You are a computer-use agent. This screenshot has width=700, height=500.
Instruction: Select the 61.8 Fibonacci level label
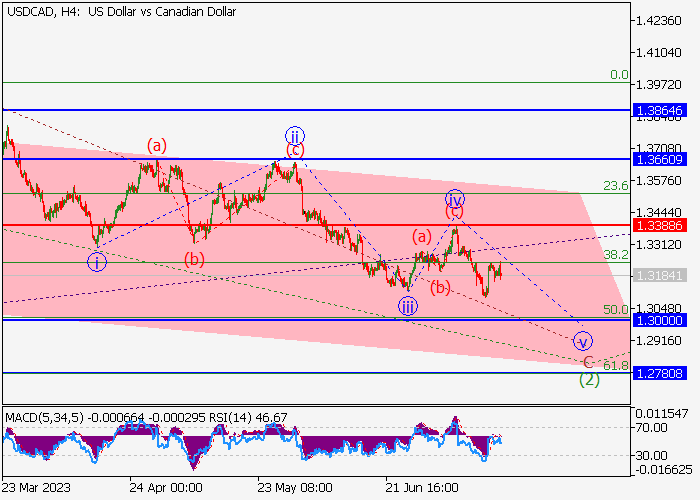point(616,366)
